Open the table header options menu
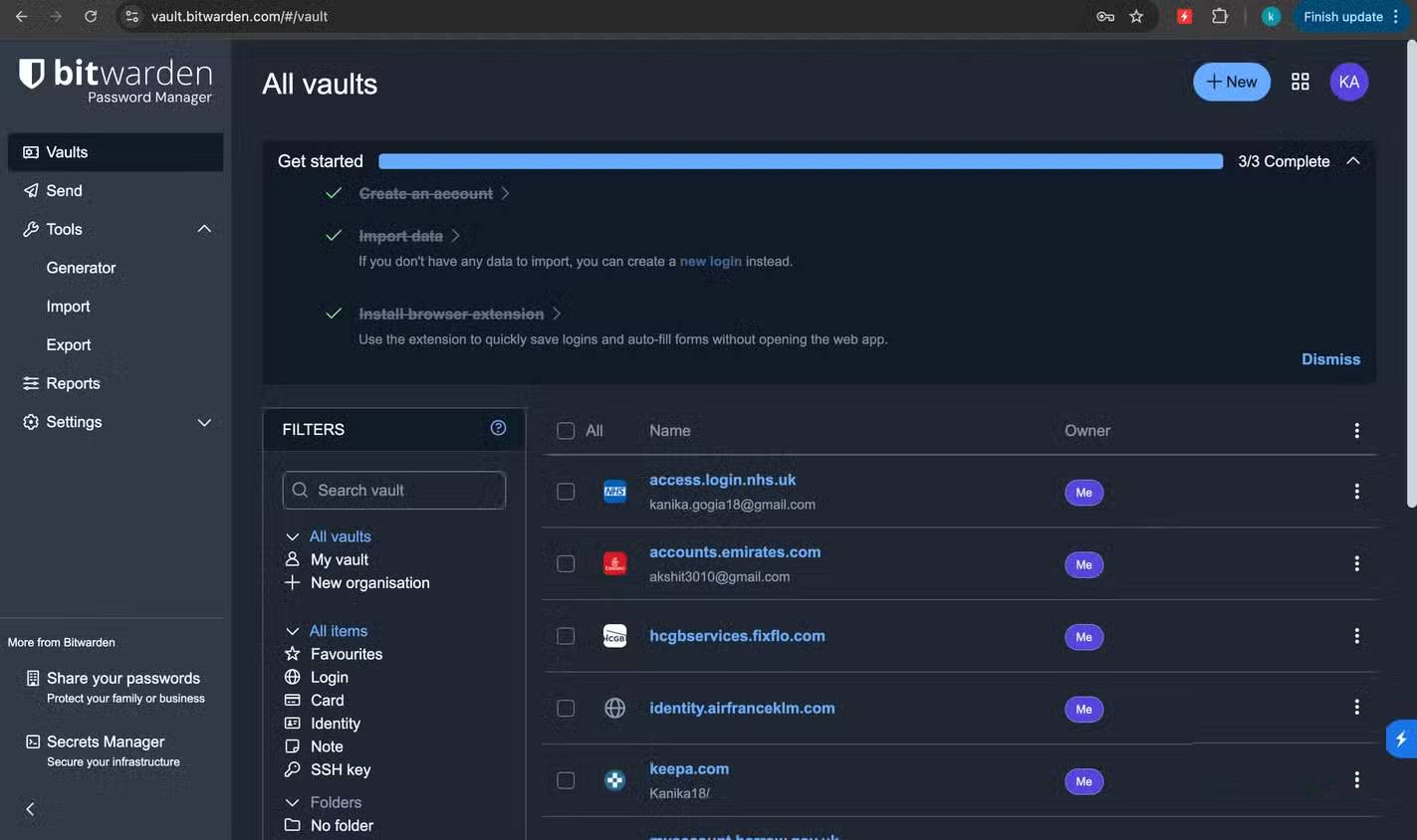This screenshot has width=1417, height=840. [1356, 430]
